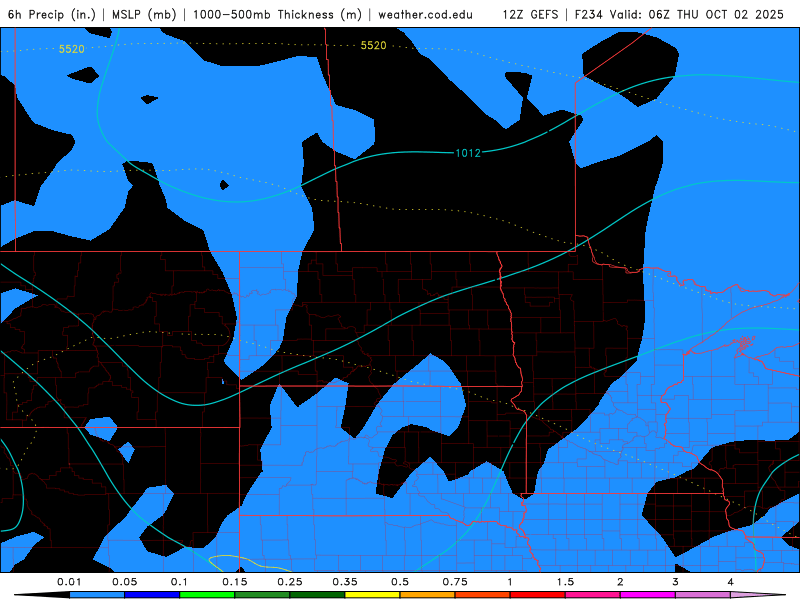Screen dimensions: 800x600
Task: Click the hot pink 1.5 legend swatch
Action: click(593, 595)
